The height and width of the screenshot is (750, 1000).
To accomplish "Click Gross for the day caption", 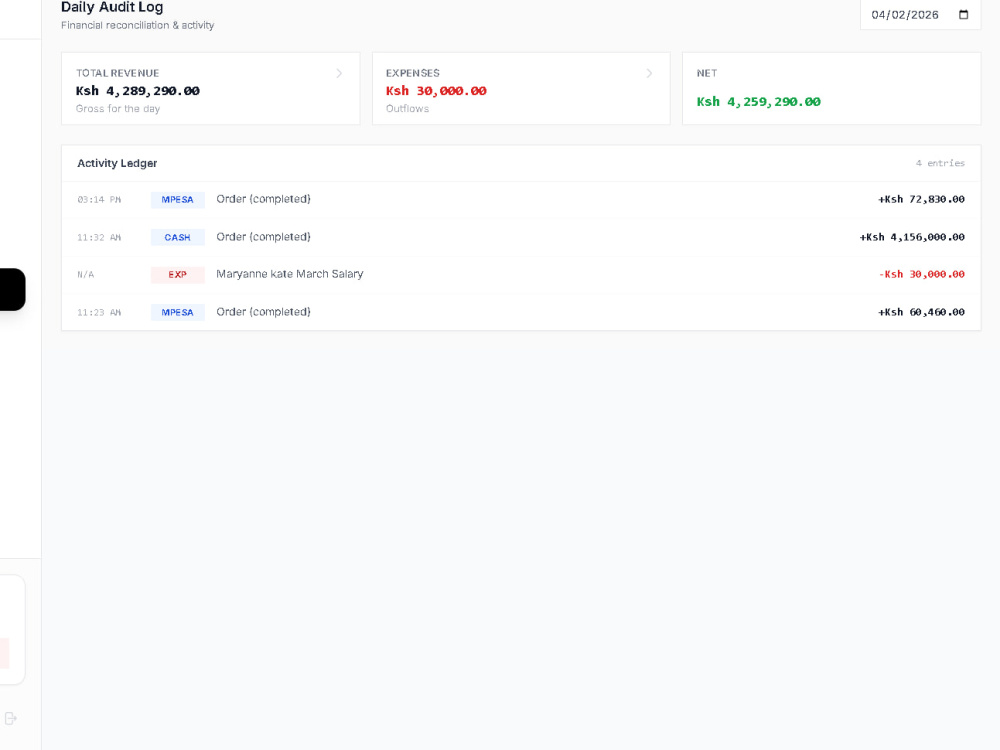I will pos(118,108).
